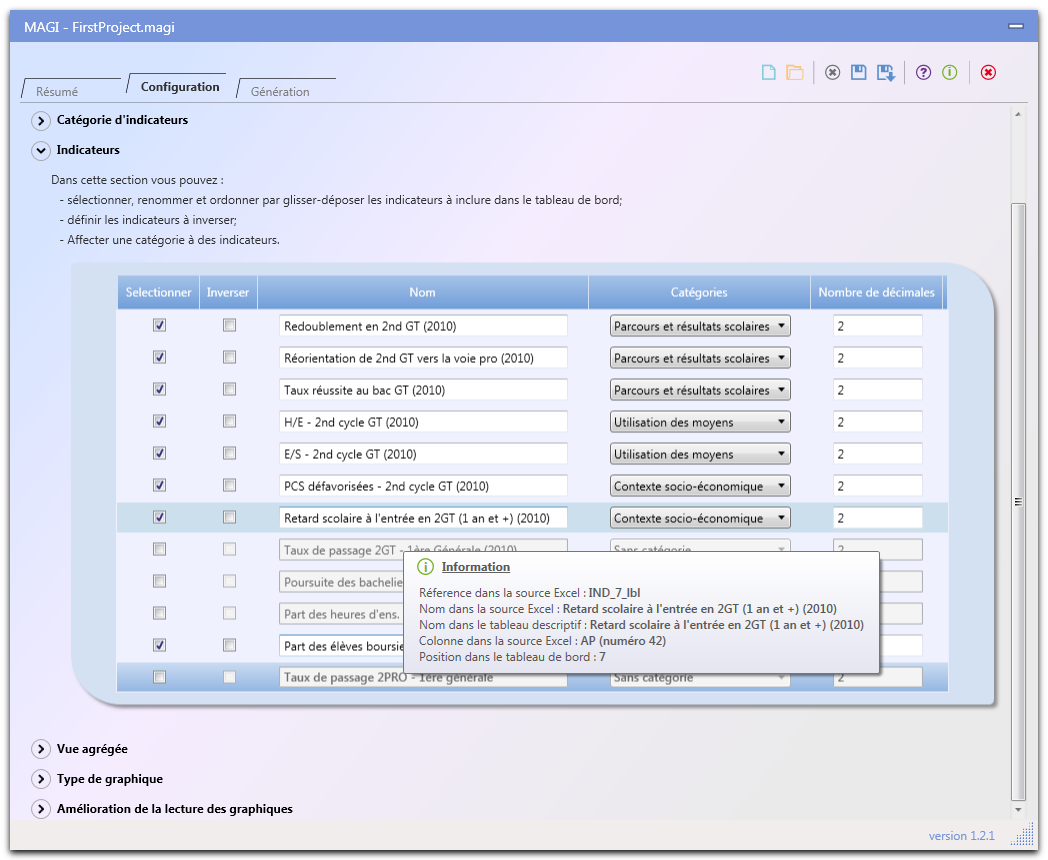
Task: Click the new project icon
Action: [768, 72]
